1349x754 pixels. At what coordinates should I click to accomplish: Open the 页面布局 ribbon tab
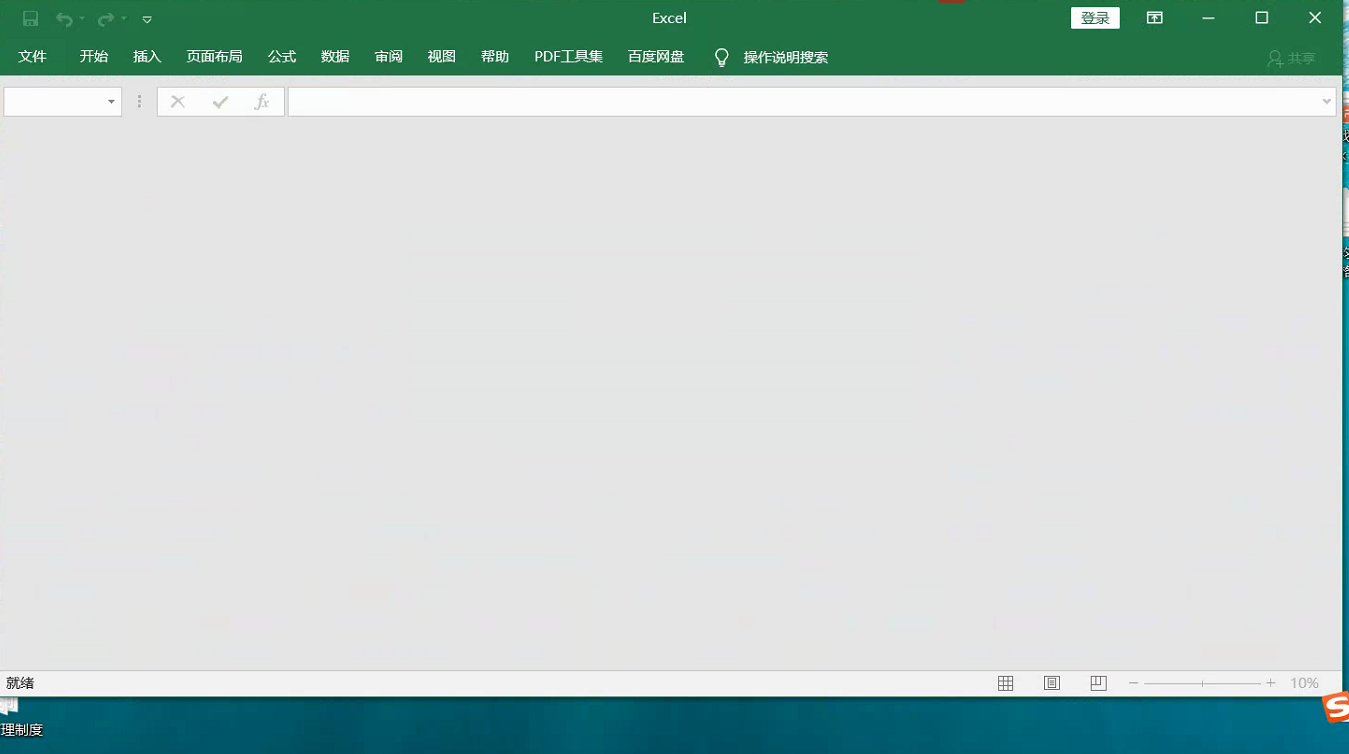pos(214,57)
